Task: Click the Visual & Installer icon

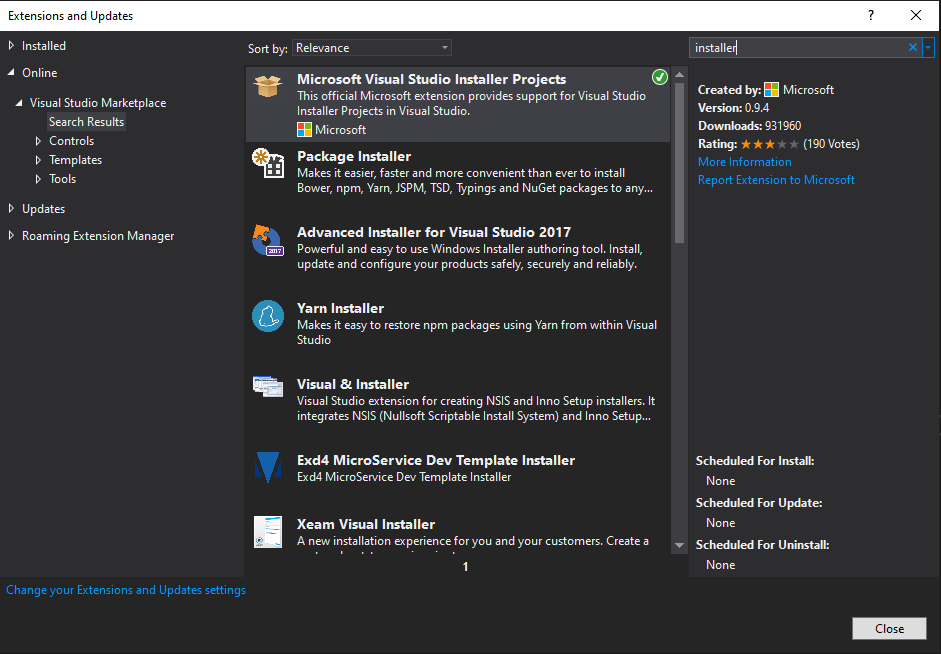Action: point(268,386)
